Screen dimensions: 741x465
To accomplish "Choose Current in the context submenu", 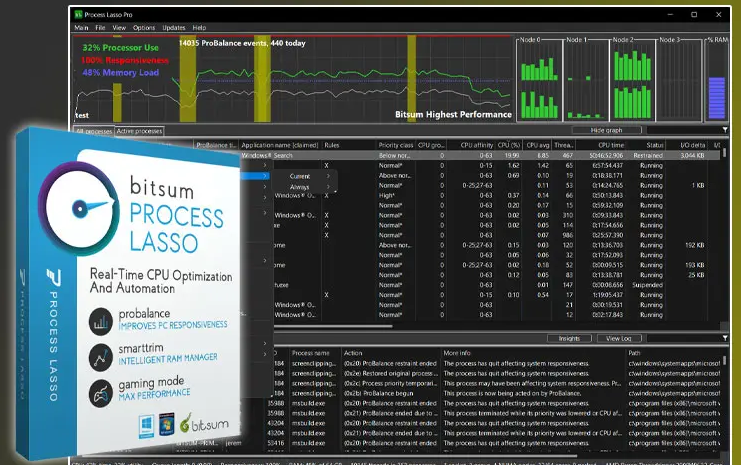I will click(x=300, y=176).
